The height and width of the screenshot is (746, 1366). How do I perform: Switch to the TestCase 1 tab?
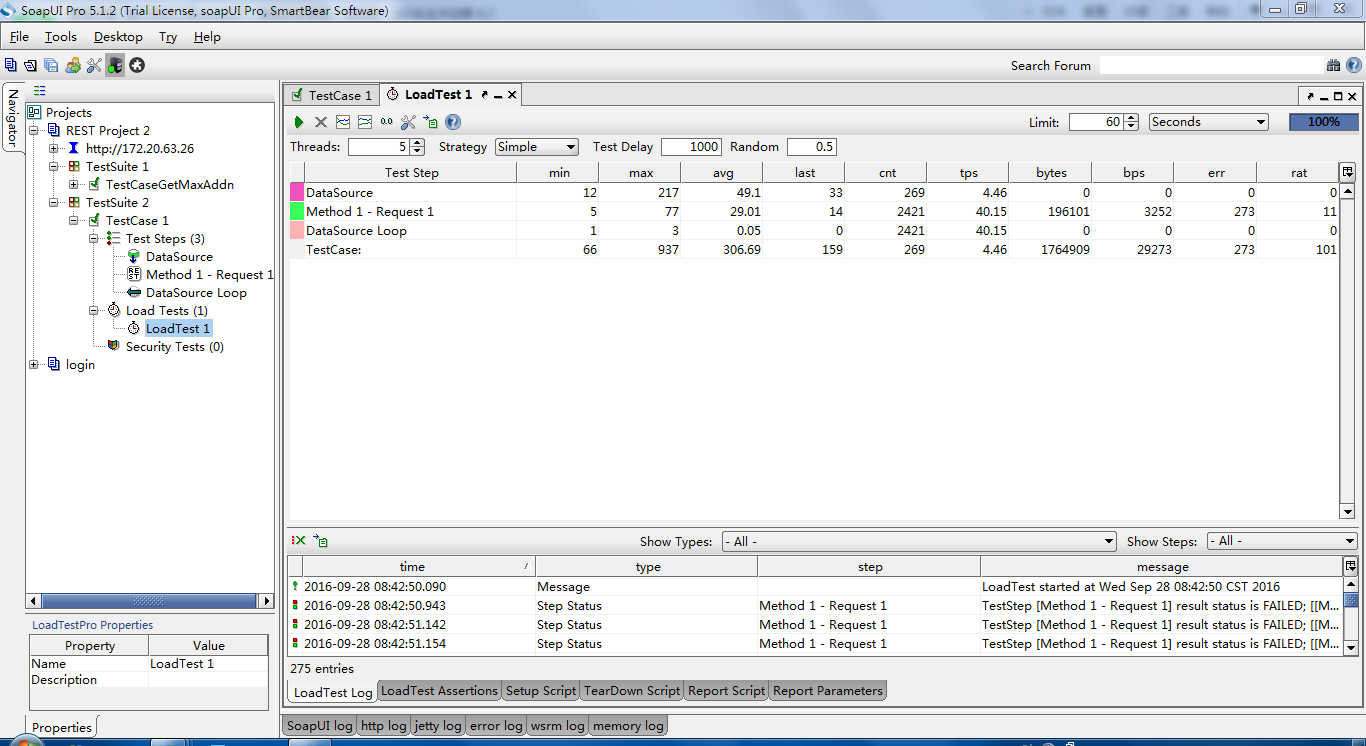(331, 95)
